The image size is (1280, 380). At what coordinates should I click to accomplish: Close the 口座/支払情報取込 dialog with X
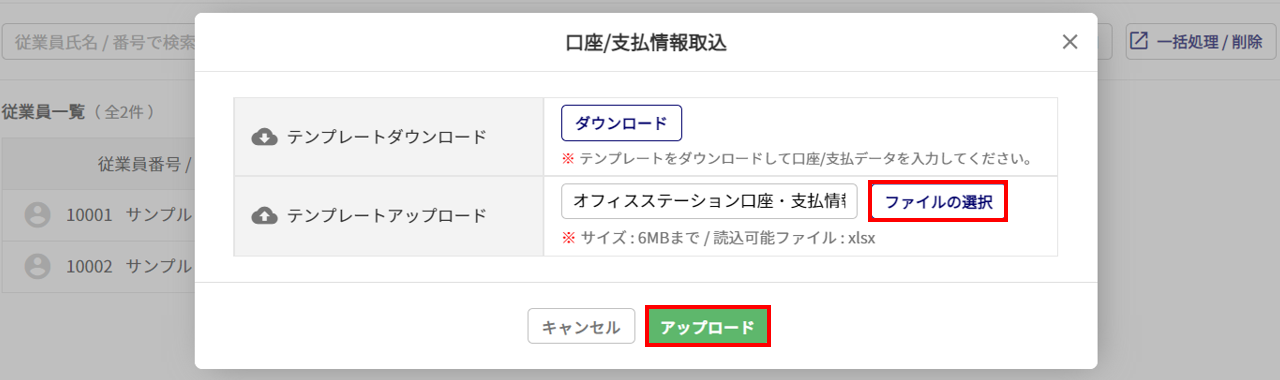(x=1070, y=42)
